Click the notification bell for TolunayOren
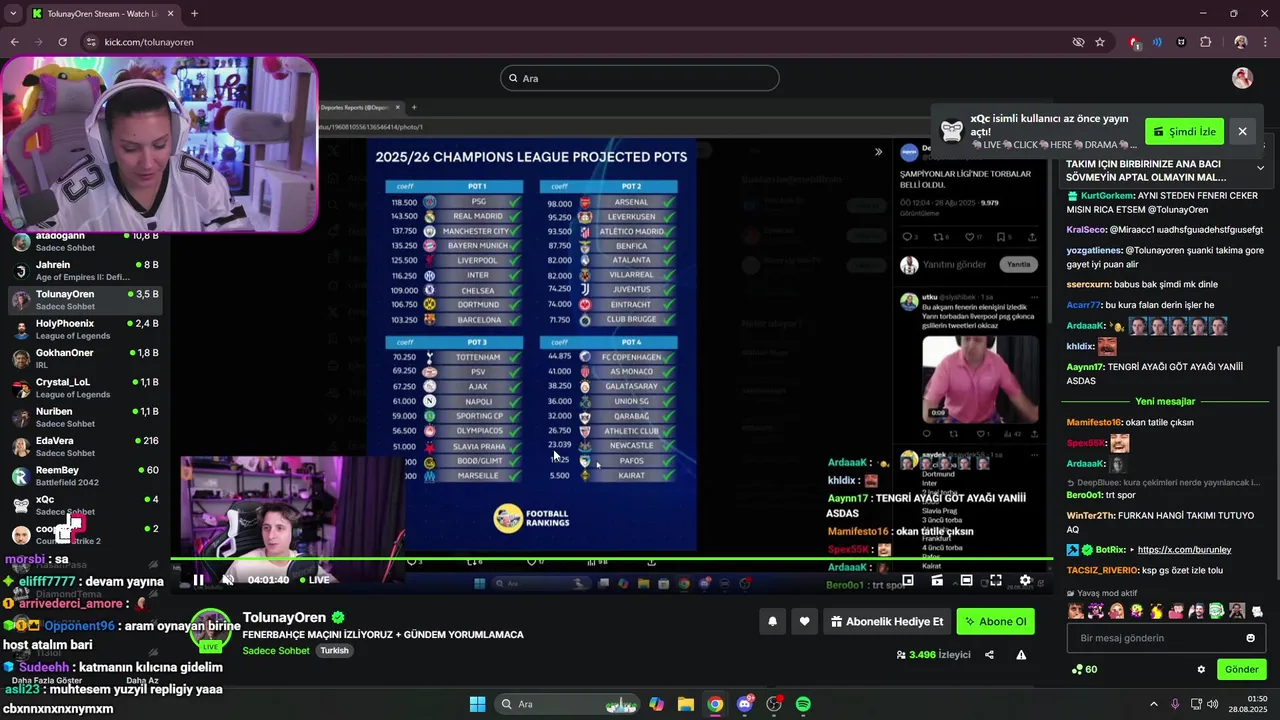Image resolution: width=1280 pixels, height=720 pixels. pos(772,622)
